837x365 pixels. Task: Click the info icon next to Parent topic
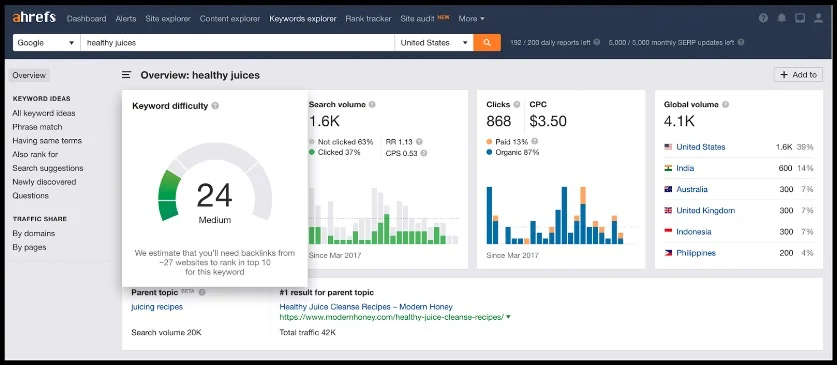coord(202,292)
